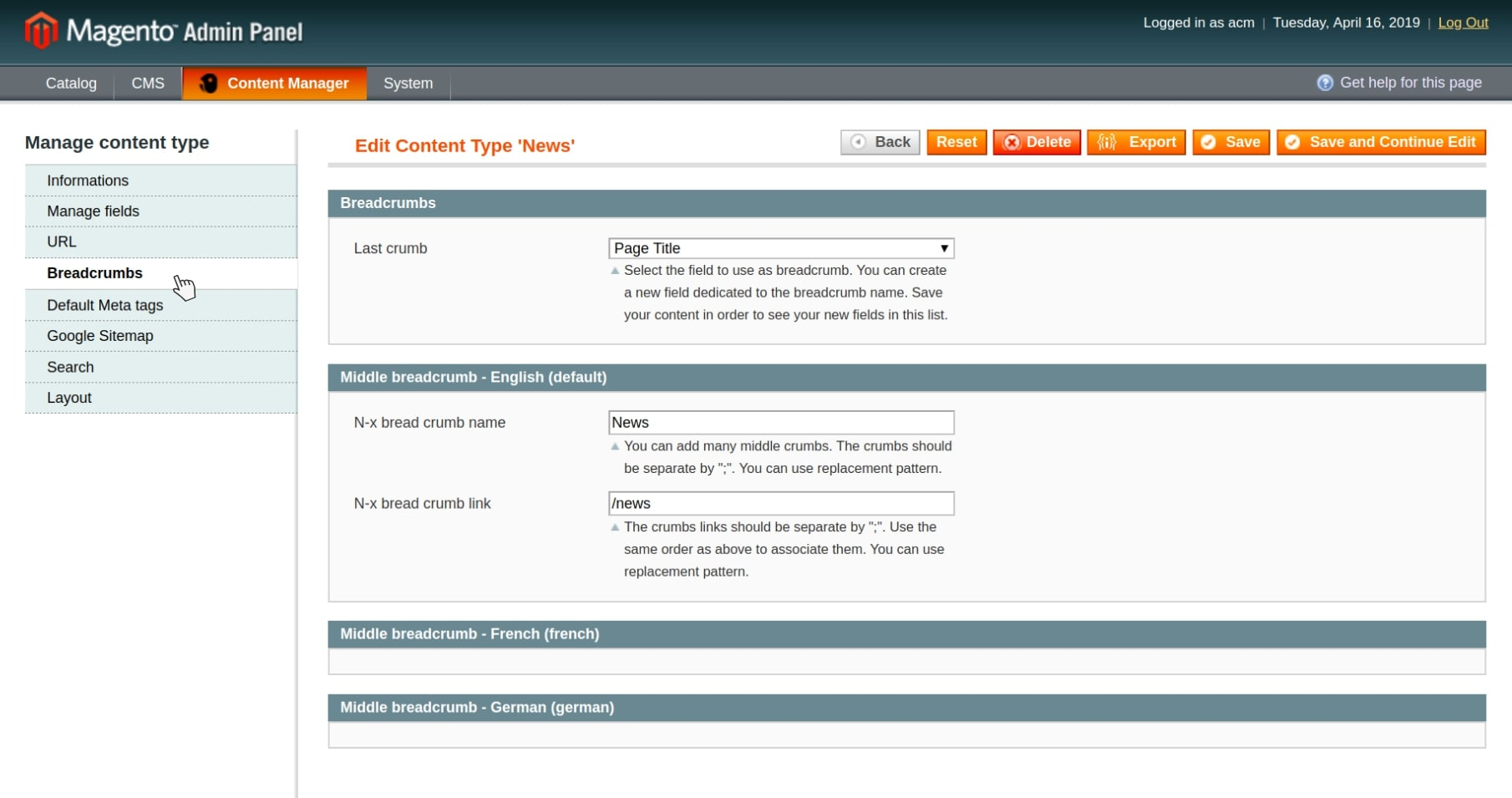This screenshot has height=798, width=1512.
Task: Click the Log Out link
Action: click(1463, 23)
